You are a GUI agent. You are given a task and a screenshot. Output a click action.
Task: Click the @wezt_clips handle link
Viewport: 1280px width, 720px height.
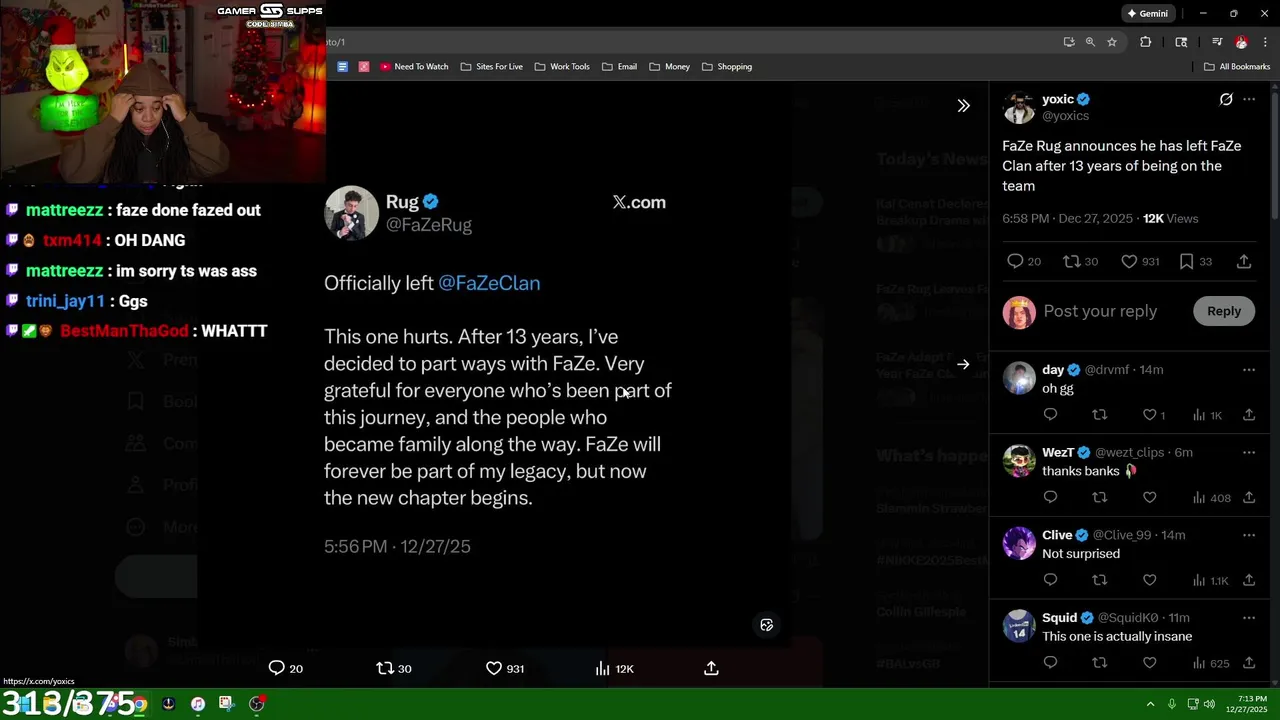tap(1129, 453)
